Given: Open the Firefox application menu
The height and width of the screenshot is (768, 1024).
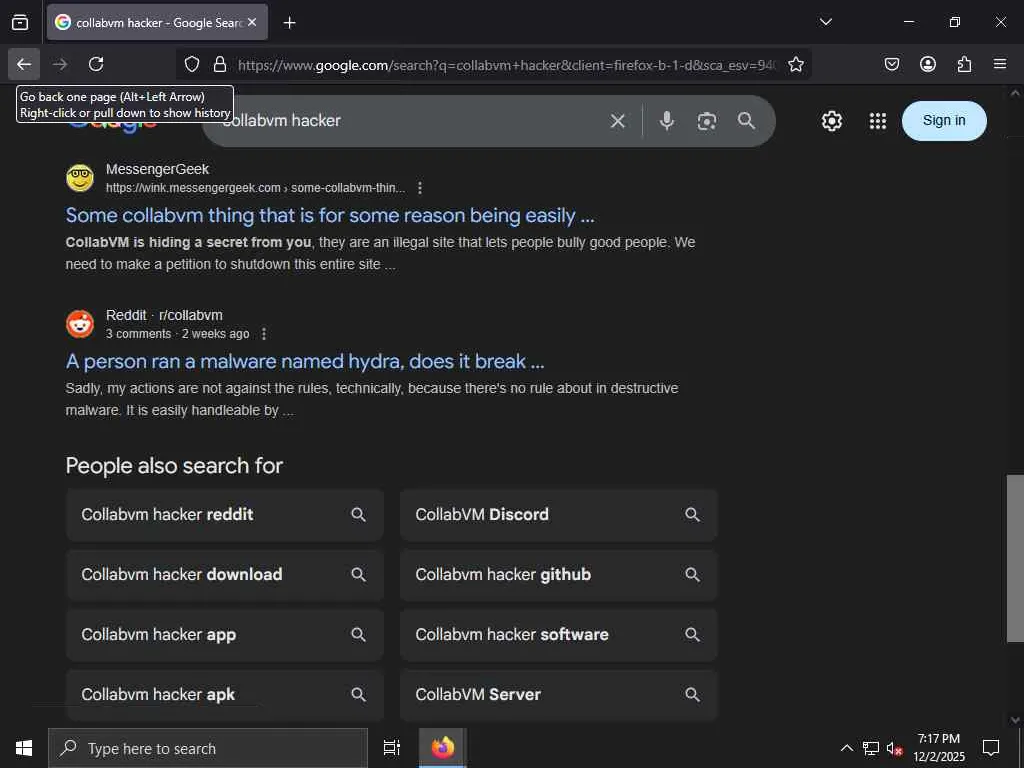Looking at the screenshot, I should (x=999, y=64).
